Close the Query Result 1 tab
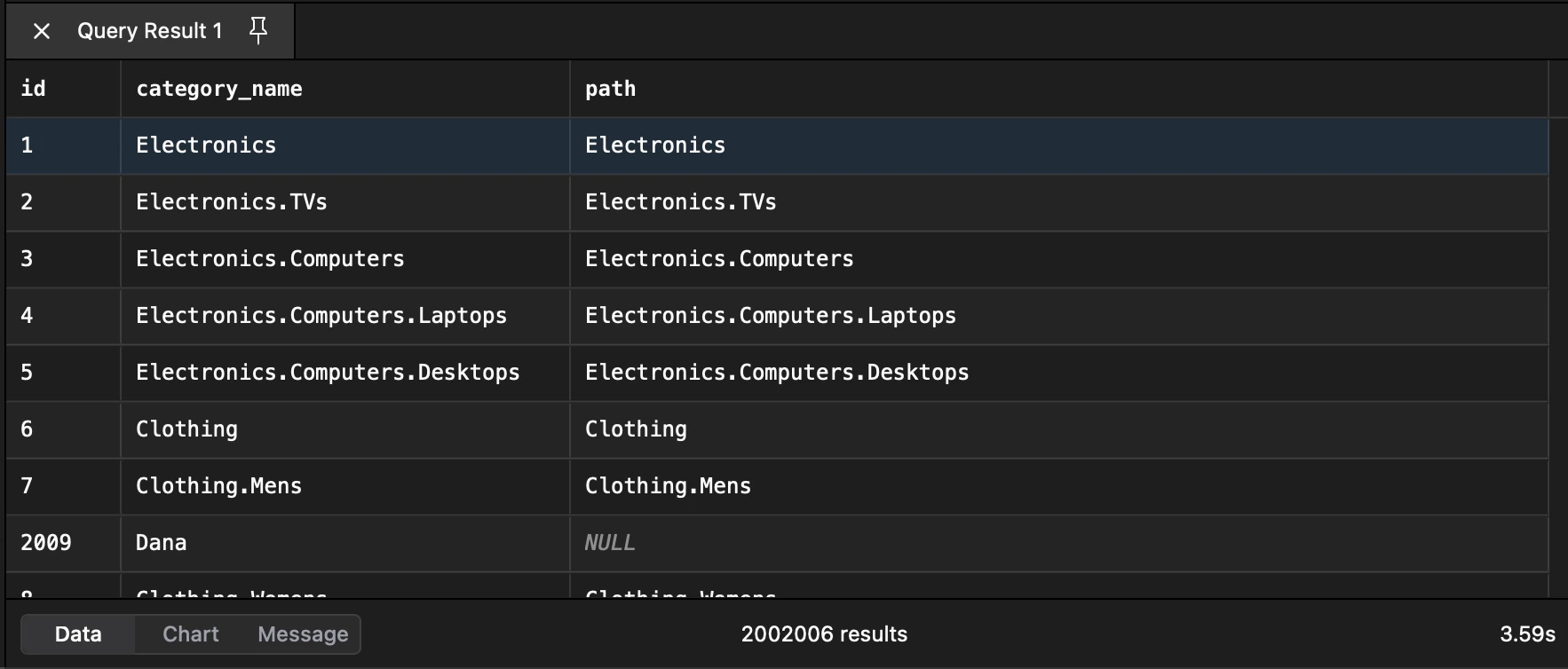 click(41, 31)
